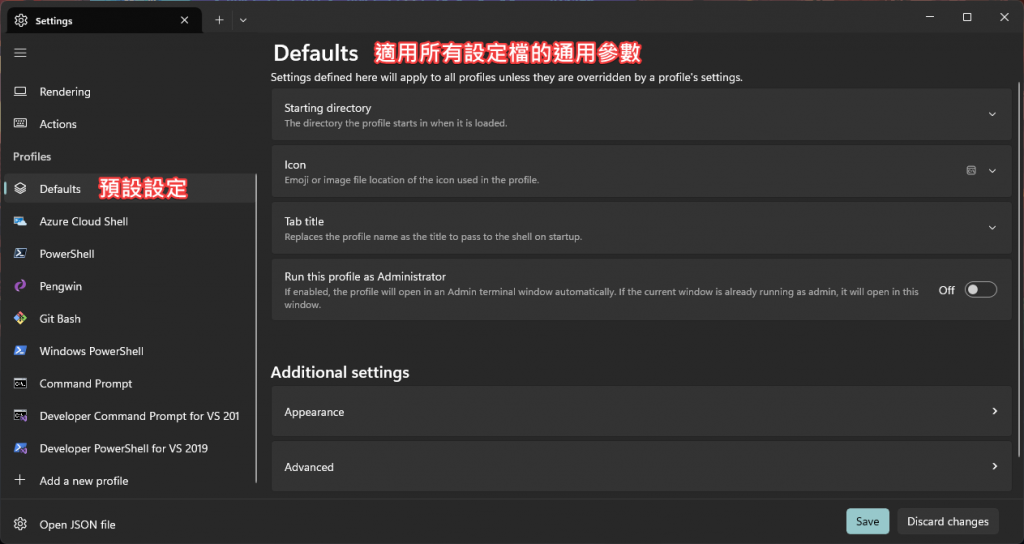The height and width of the screenshot is (544, 1024).
Task: Click the PowerShell profile icon
Action: click(20, 253)
